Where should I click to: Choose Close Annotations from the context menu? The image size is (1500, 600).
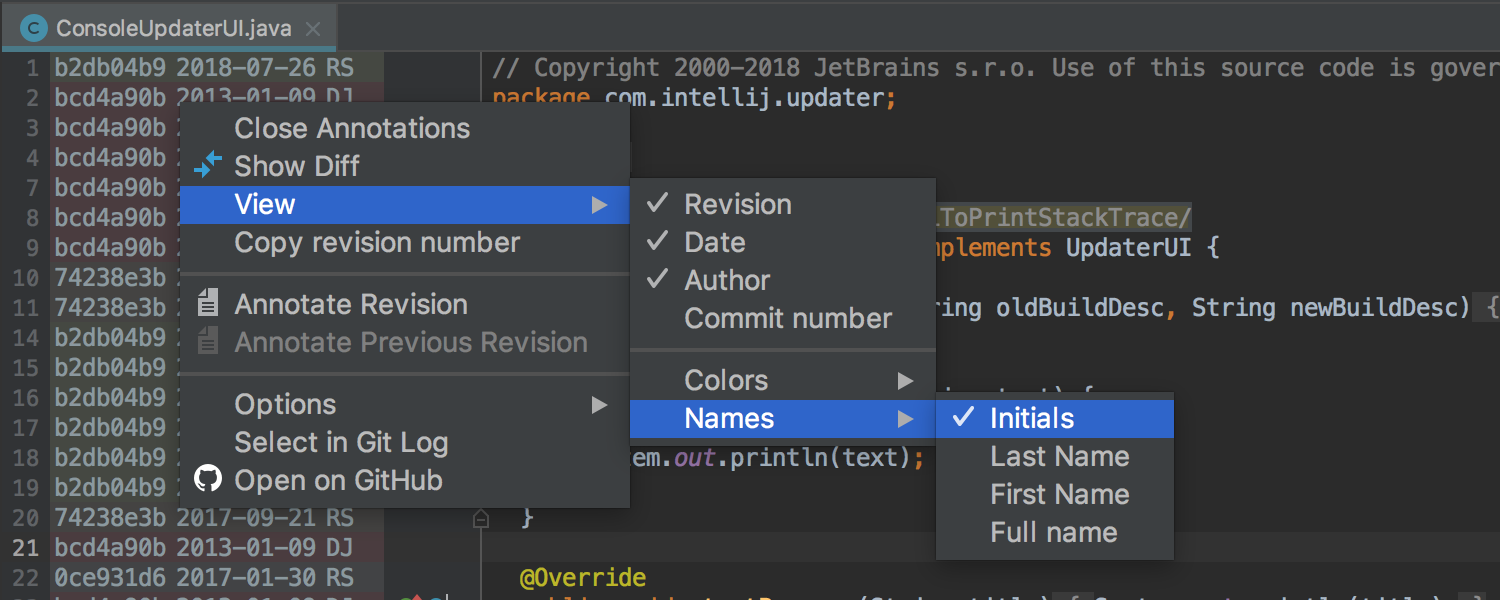tap(405, 128)
